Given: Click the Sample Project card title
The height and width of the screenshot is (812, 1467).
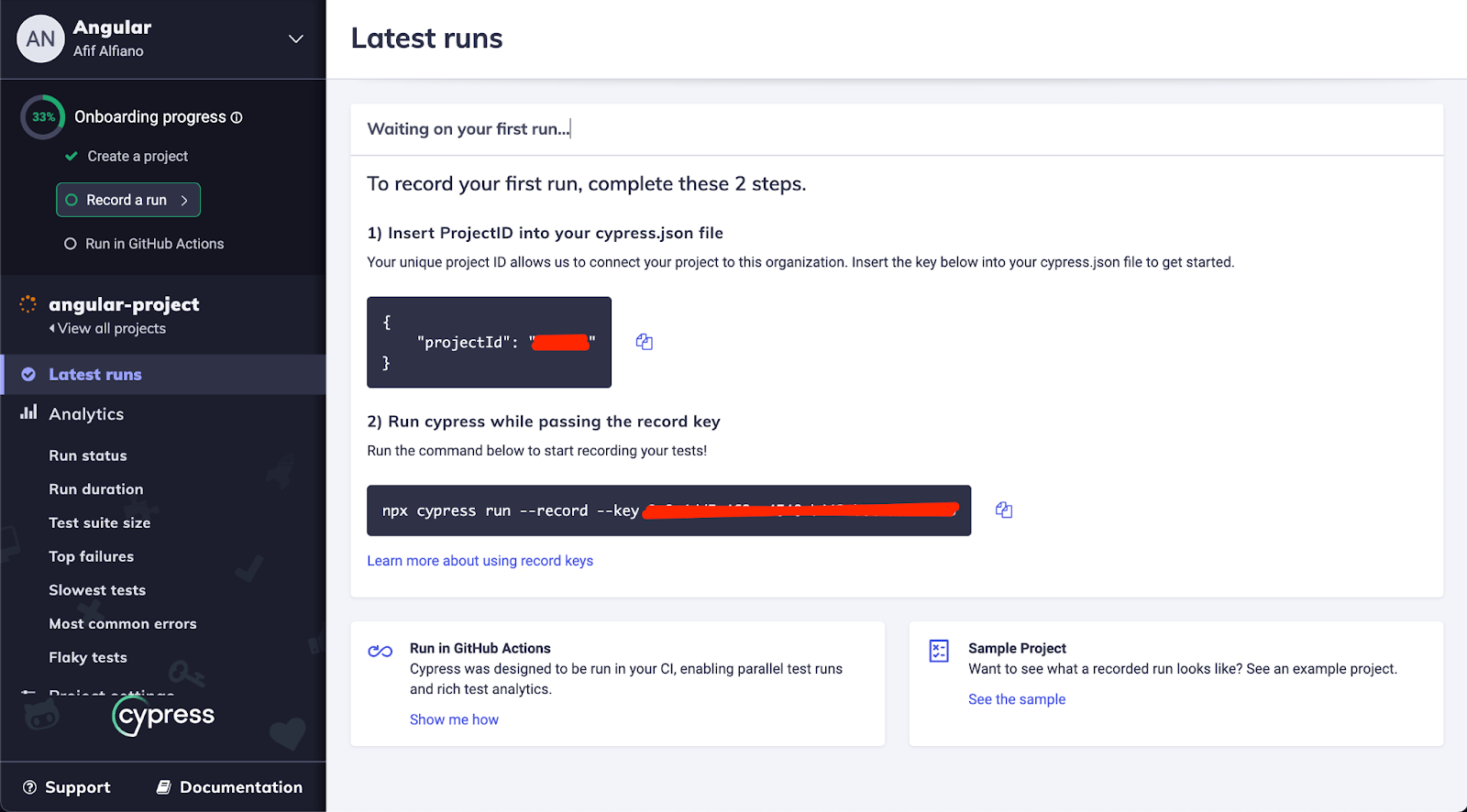Looking at the screenshot, I should click(x=1017, y=648).
